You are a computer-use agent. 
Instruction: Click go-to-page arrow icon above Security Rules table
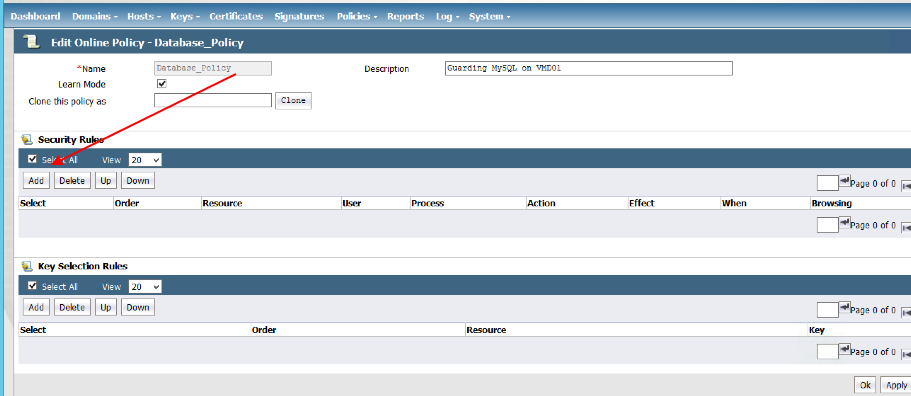845,181
